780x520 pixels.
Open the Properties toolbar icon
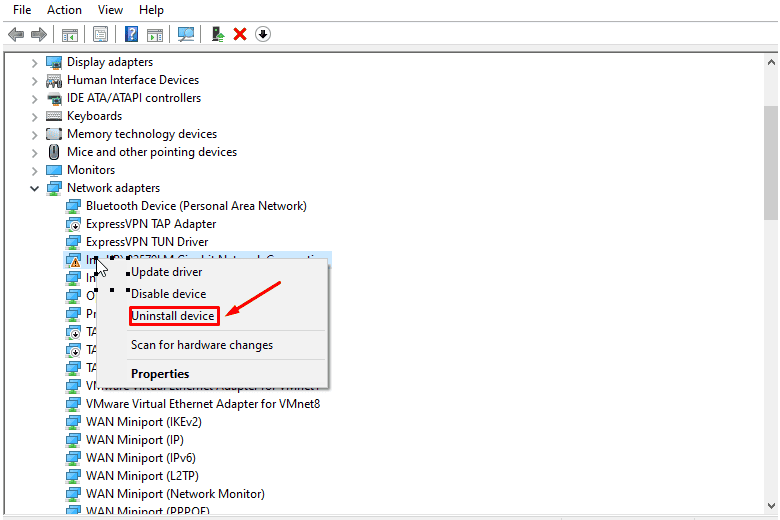tap(100, 34)
